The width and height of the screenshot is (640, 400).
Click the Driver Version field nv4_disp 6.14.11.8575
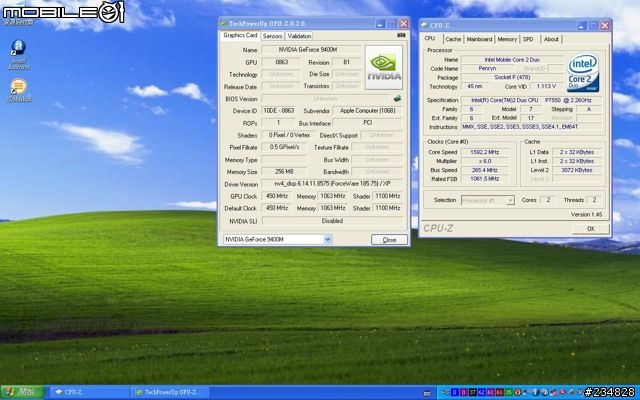(x=332, y=184)
